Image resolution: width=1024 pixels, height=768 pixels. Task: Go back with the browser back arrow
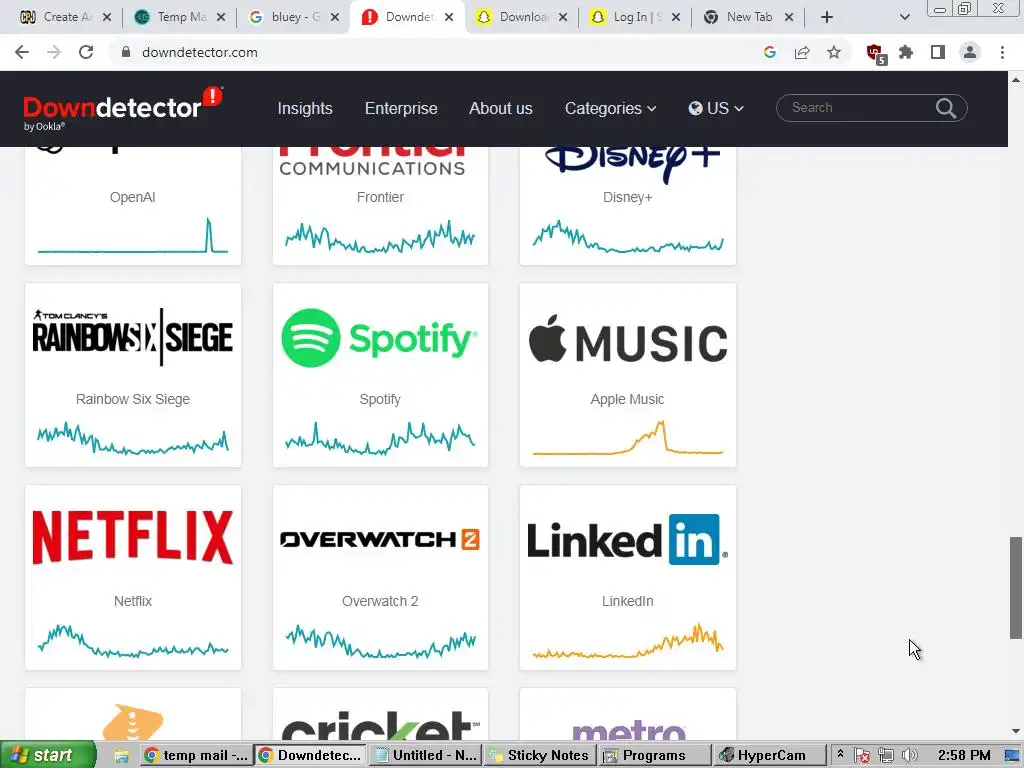point(22,52)
